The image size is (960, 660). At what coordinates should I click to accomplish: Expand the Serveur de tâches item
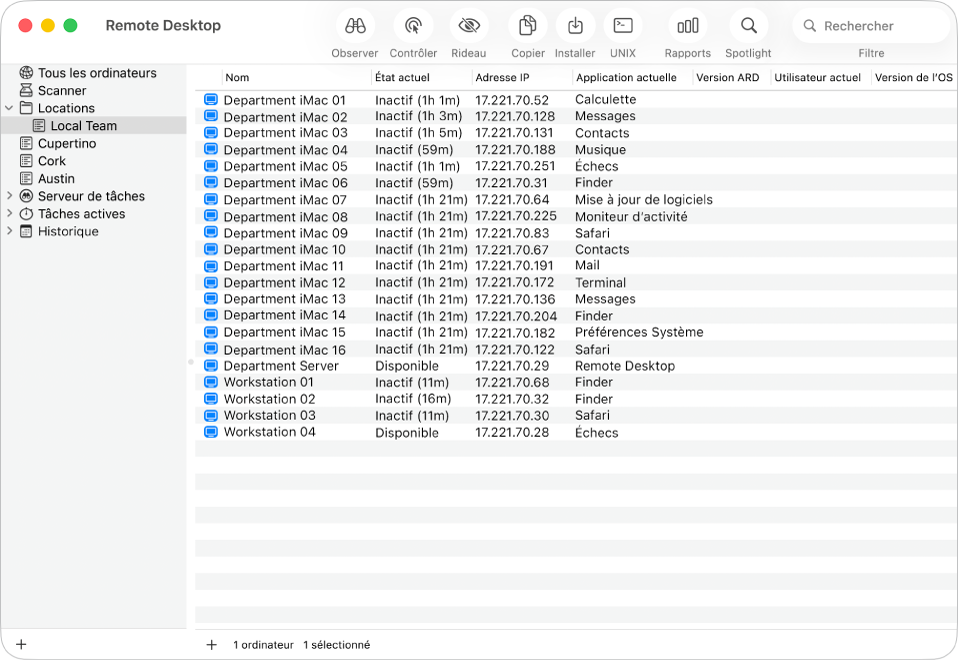point(10,196)
